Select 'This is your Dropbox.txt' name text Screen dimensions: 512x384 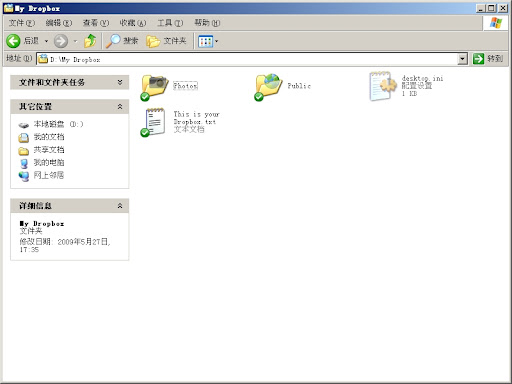coord(196,118)
